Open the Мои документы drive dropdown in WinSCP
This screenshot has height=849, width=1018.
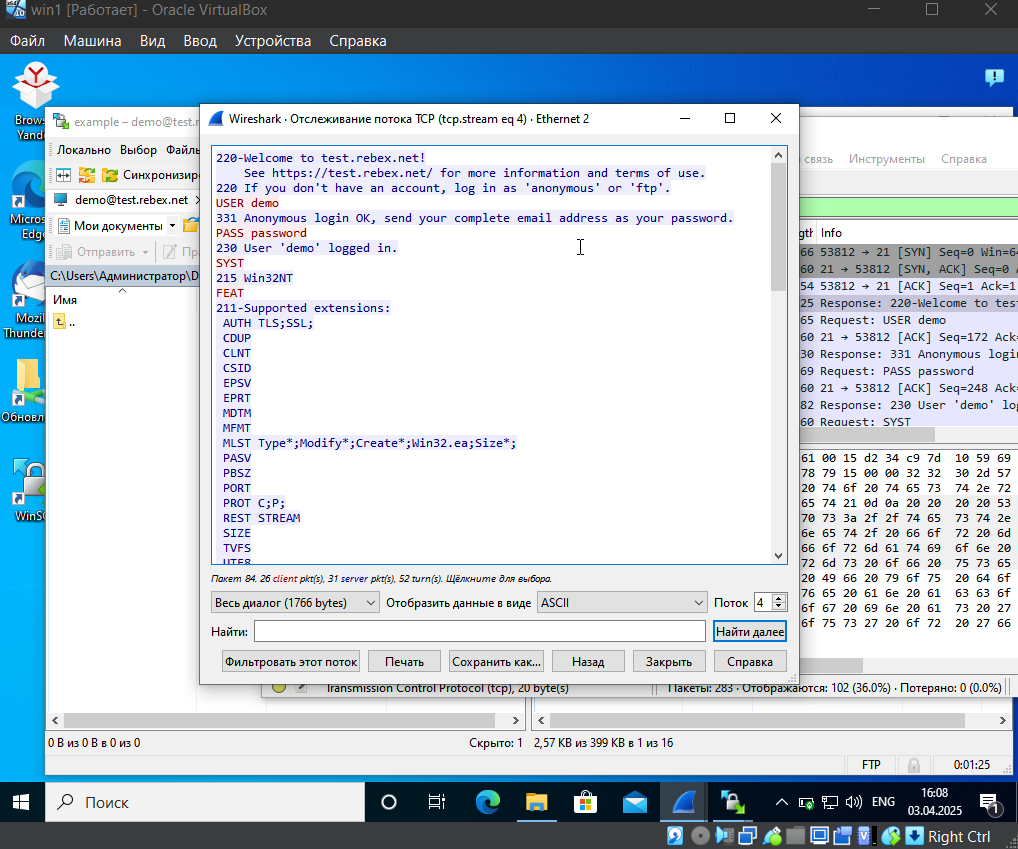tap(172, 226)
